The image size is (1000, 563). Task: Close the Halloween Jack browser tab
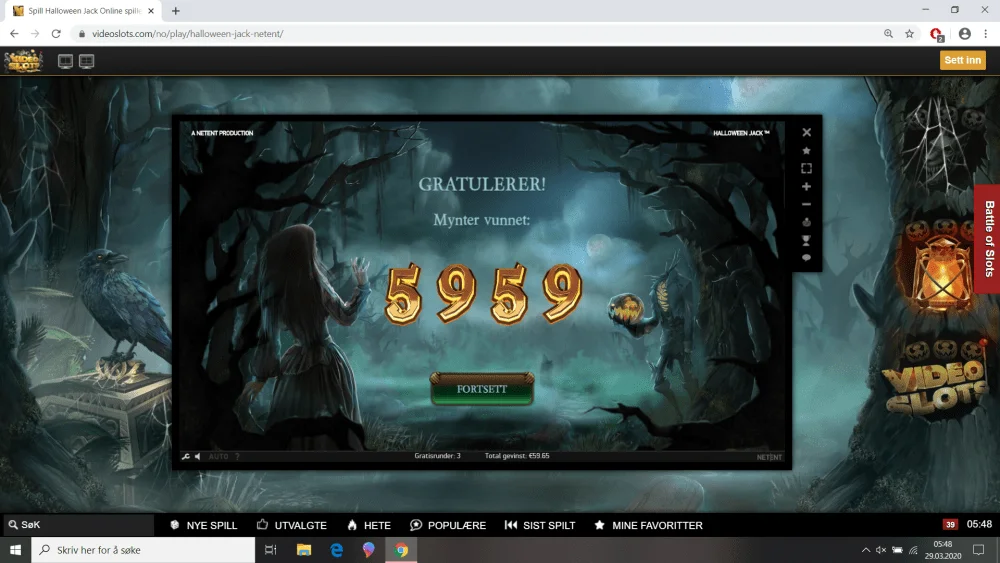click(x=151, y=11)
